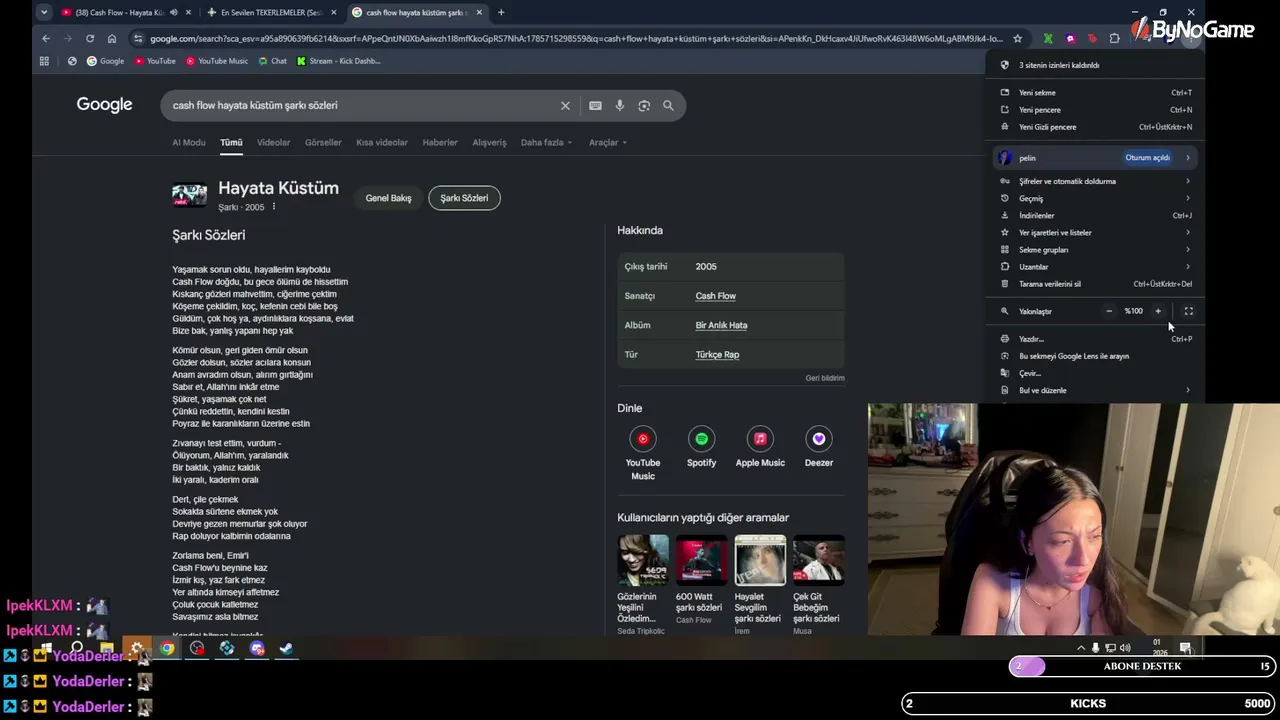Close the En Sevilen TEKERLEMELER tab
Screen dimensions: 1280x720
click(334, 12)
